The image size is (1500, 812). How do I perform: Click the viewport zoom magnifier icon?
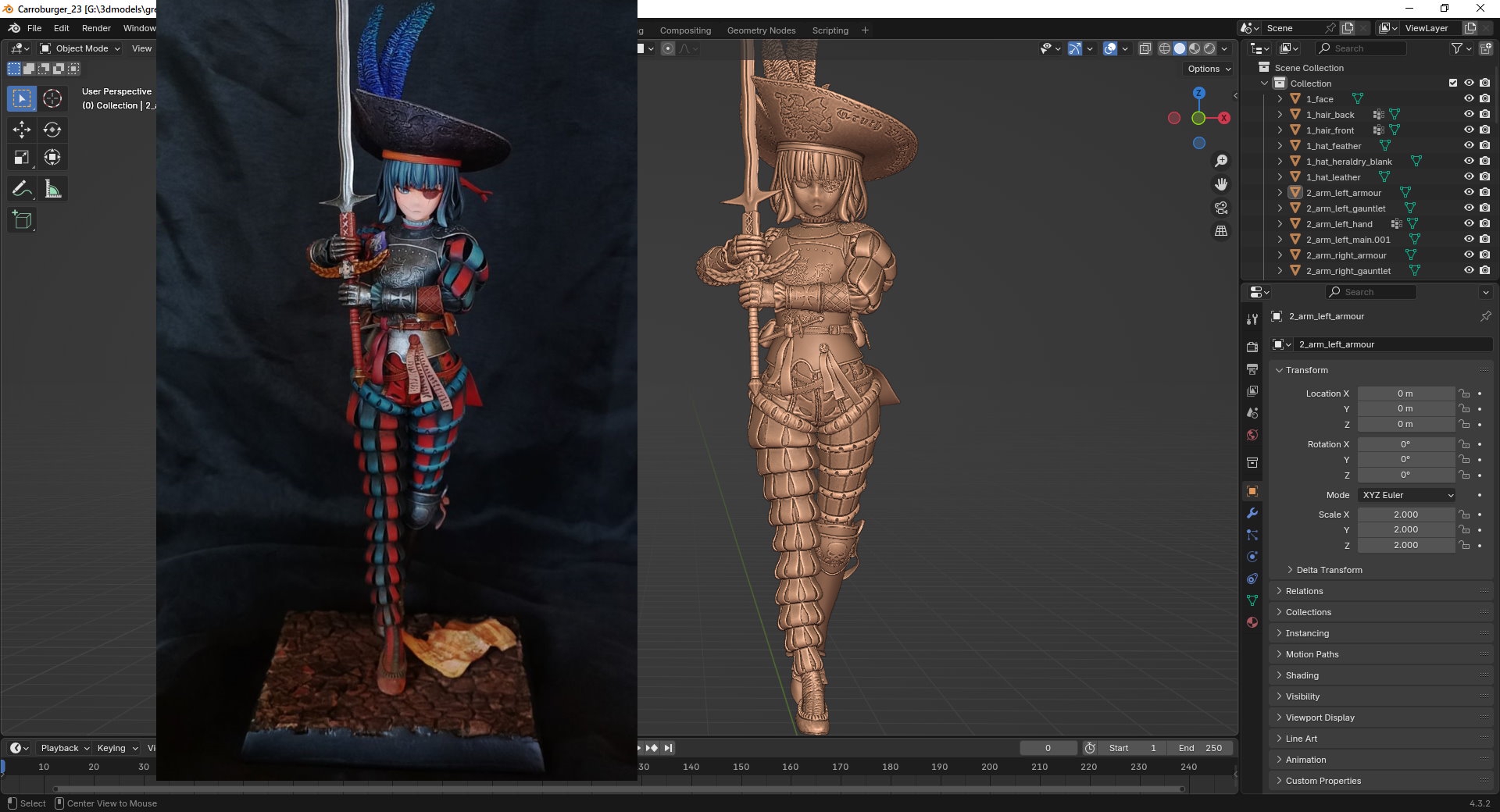click(x=1220, y=161)
